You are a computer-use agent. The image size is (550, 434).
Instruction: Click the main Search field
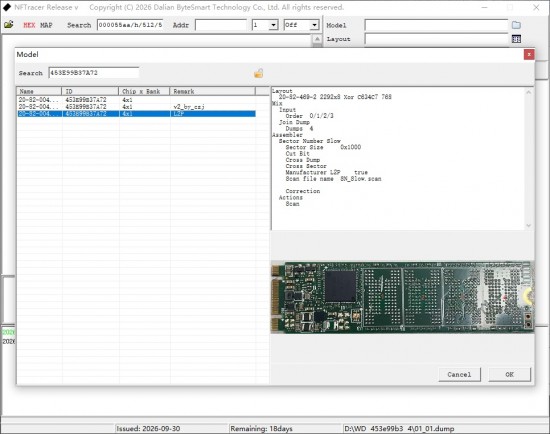130,25
